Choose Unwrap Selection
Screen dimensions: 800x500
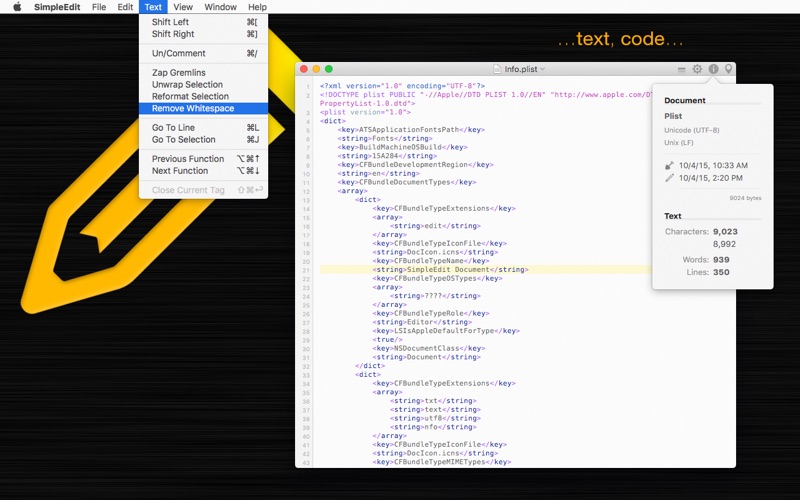(203, 84)
